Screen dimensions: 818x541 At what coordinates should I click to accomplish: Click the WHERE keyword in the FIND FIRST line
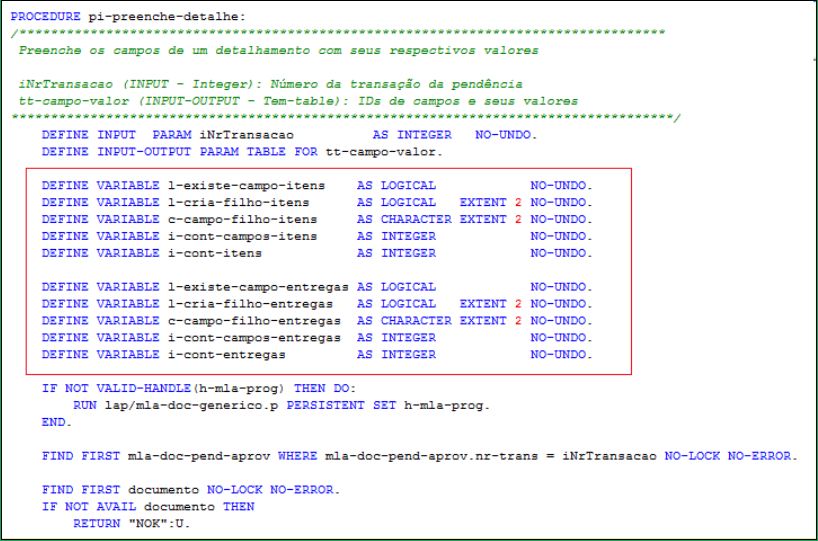click(297, 456)
